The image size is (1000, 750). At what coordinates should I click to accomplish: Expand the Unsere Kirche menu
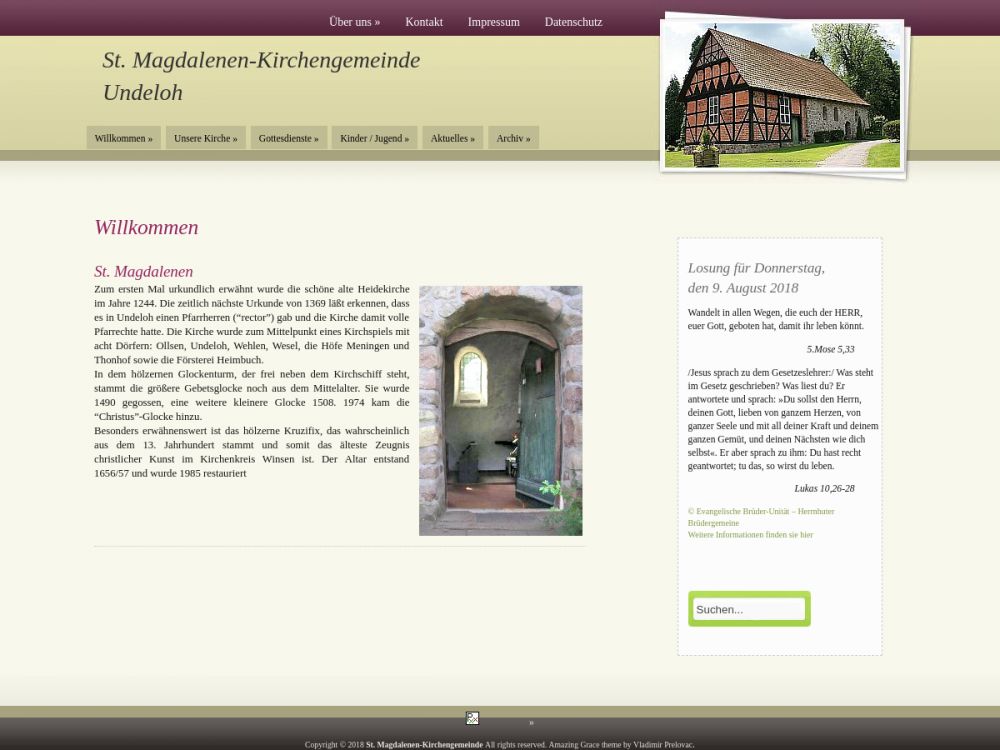pyautogui.click(x=205, y=138)
